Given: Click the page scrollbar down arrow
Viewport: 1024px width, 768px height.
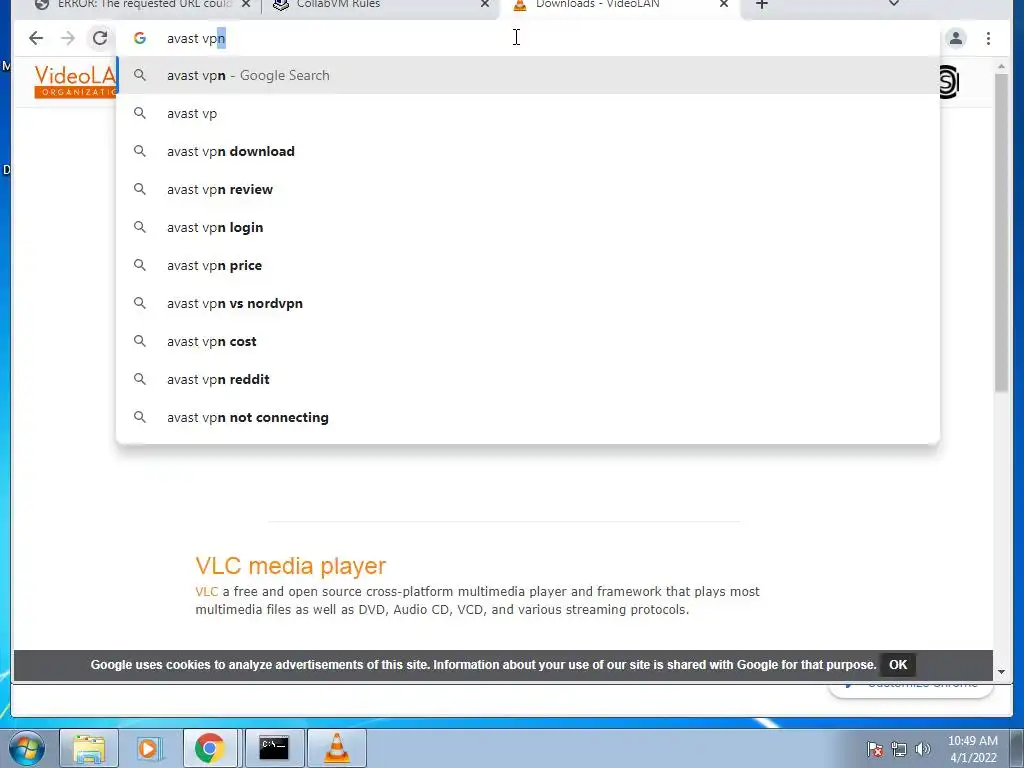Looking at the screenshot, I should pyautogui.click(x=1001, y=671).
